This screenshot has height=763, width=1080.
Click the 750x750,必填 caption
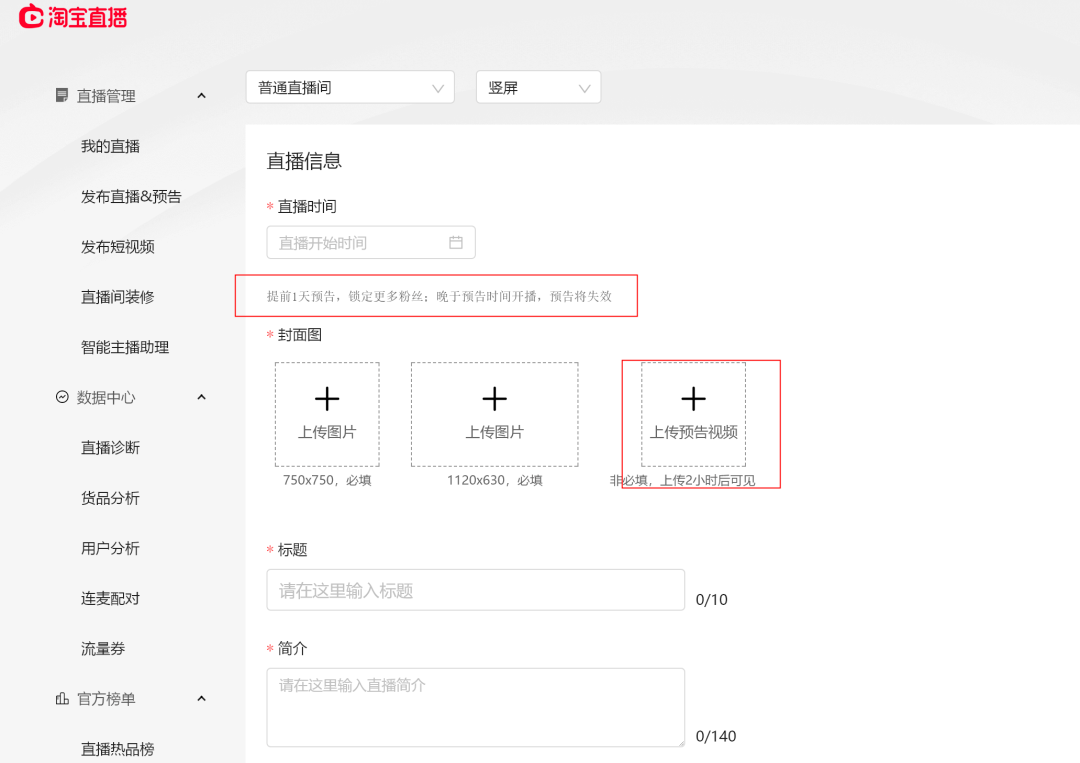327,480
